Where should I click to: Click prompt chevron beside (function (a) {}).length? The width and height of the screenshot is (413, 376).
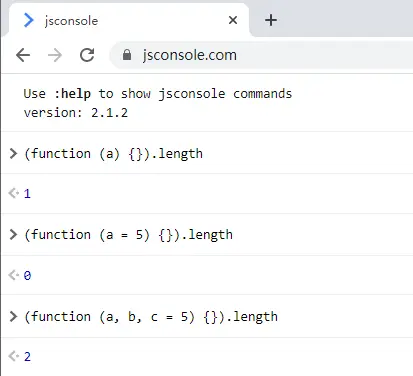coord(13,154)
